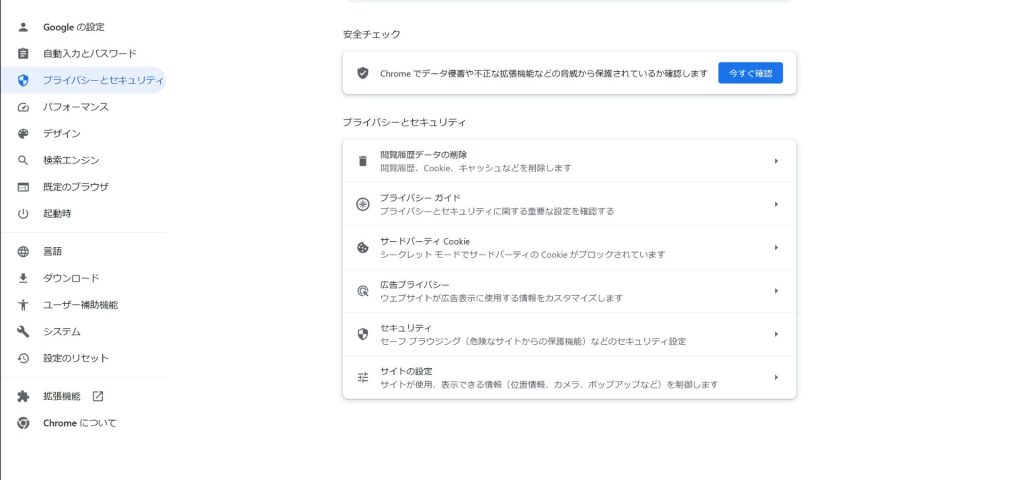Expand the サイトの設定 row arrow
Image resolution: width=1024 pixels, height=480 pixels.
coord(776,377)
